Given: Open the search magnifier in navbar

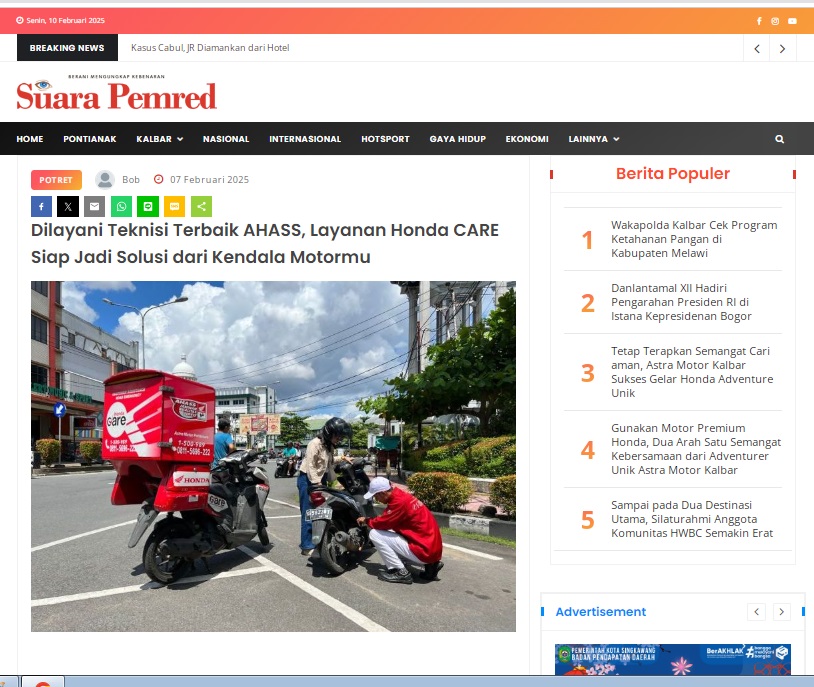Looking at the screenshot, I should [x=779, y=139].
